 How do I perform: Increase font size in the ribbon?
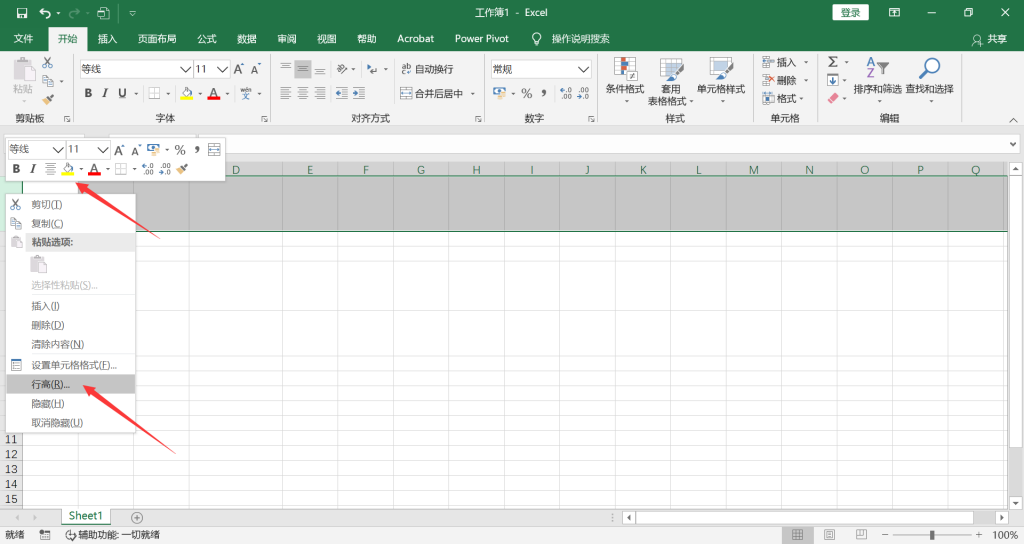coord(238,69)
